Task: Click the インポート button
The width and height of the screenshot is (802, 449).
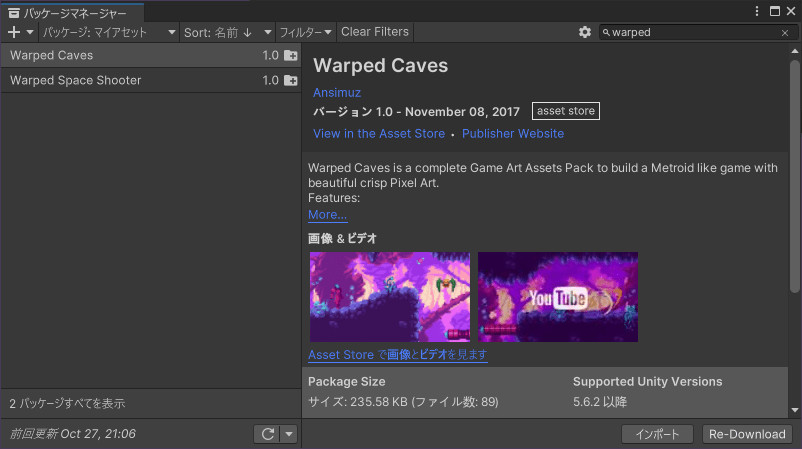Action: (657, 434)
